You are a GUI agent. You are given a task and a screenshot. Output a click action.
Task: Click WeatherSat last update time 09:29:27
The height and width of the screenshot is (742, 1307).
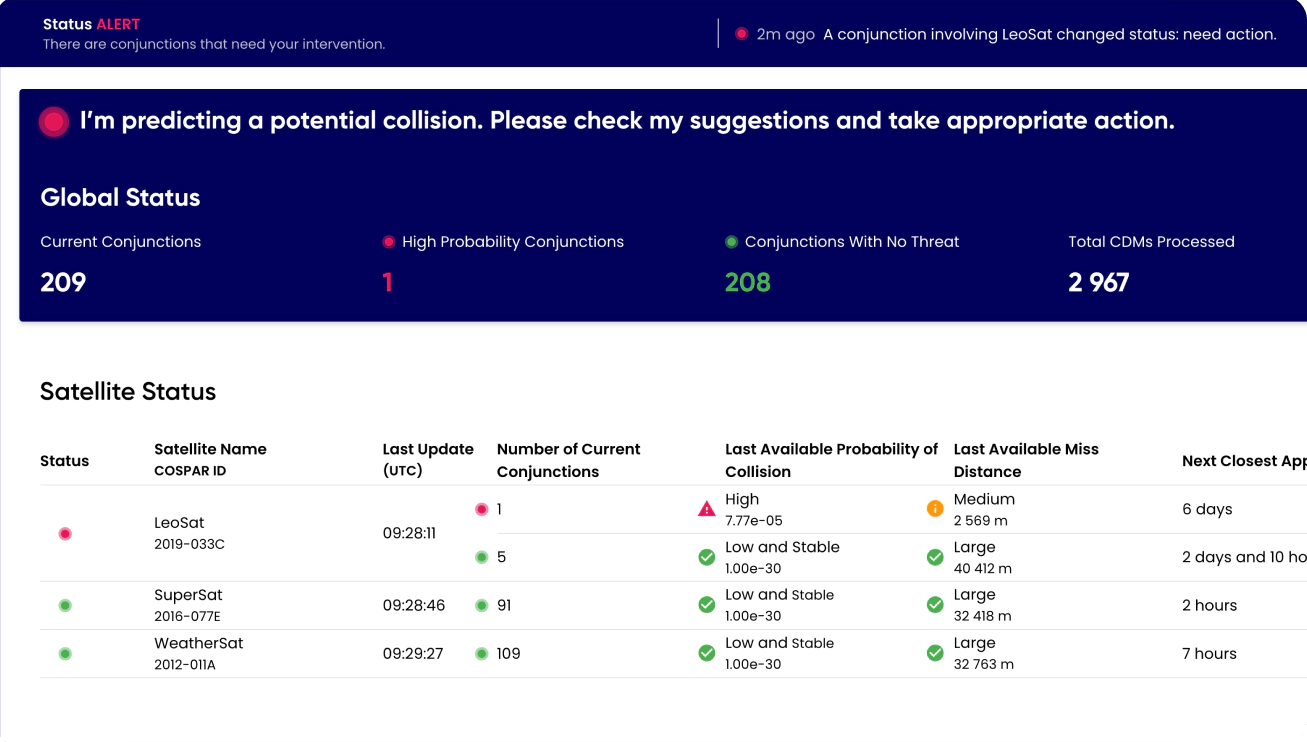(413, 653)
